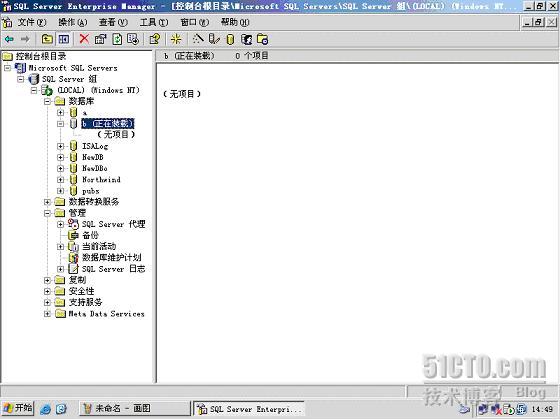Open the 工具(T) menu

pyautogui.click(x=154, y=22)
